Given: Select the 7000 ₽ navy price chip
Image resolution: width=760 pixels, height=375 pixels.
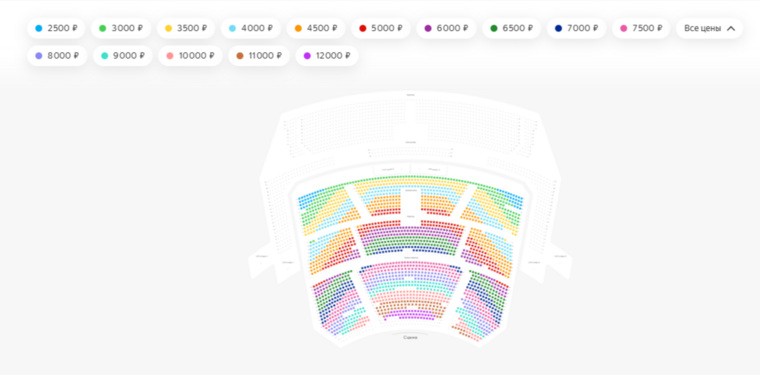Looking at the screenshot, I should [x=576, y=29].
